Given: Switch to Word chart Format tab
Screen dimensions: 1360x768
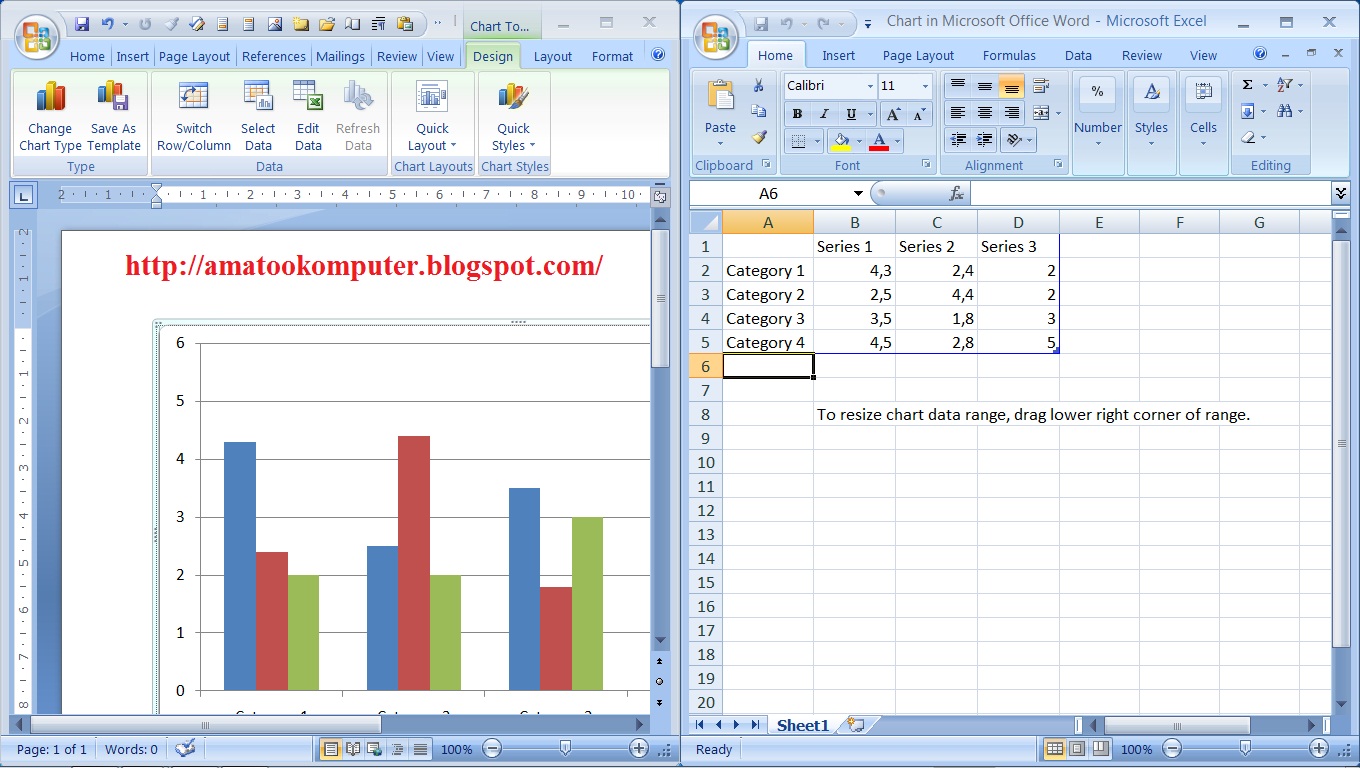Looking at the screenshot, I should pos(612,56).
